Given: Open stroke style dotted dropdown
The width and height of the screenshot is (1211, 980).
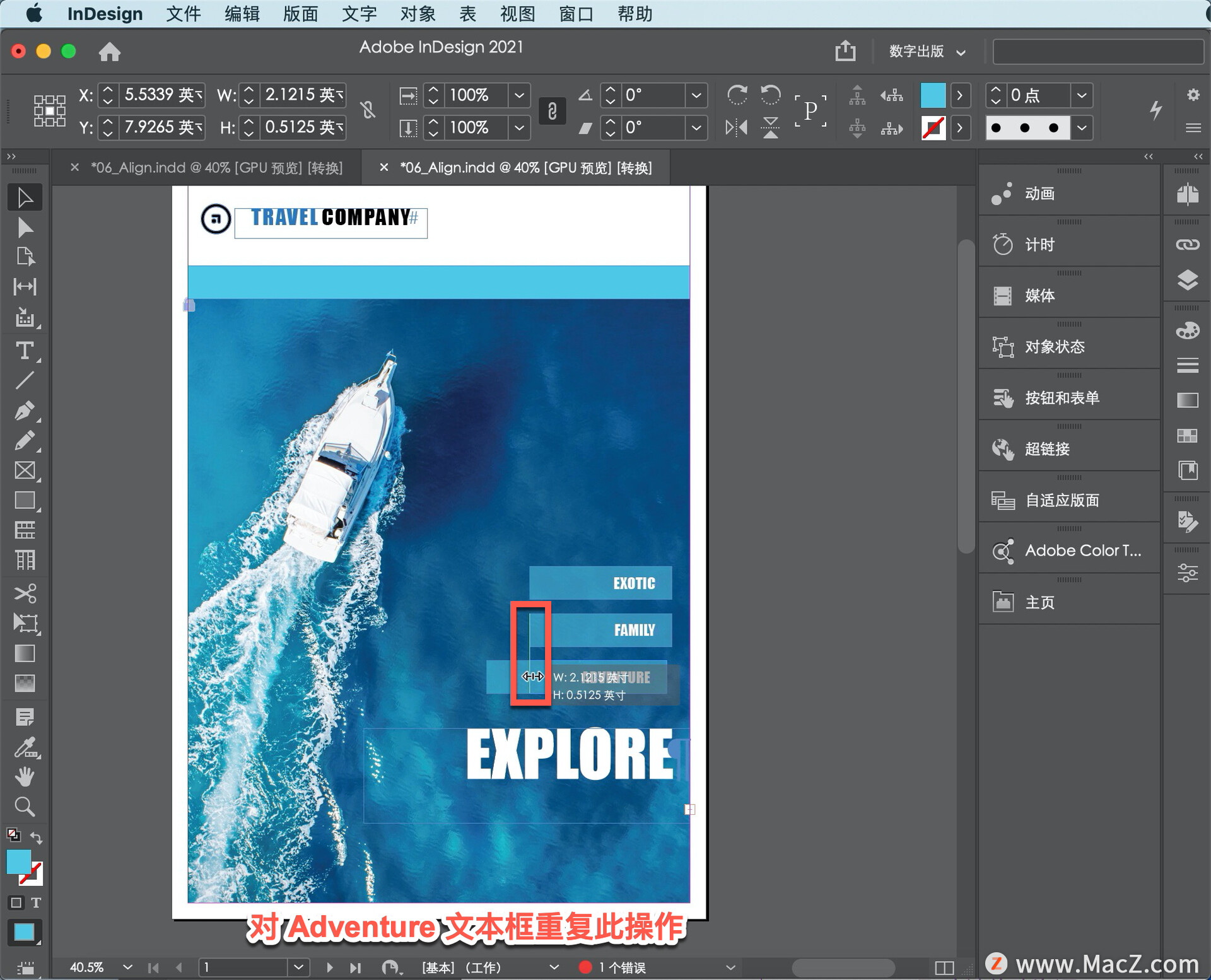Looking at the screenshot, I should 1082,128.
